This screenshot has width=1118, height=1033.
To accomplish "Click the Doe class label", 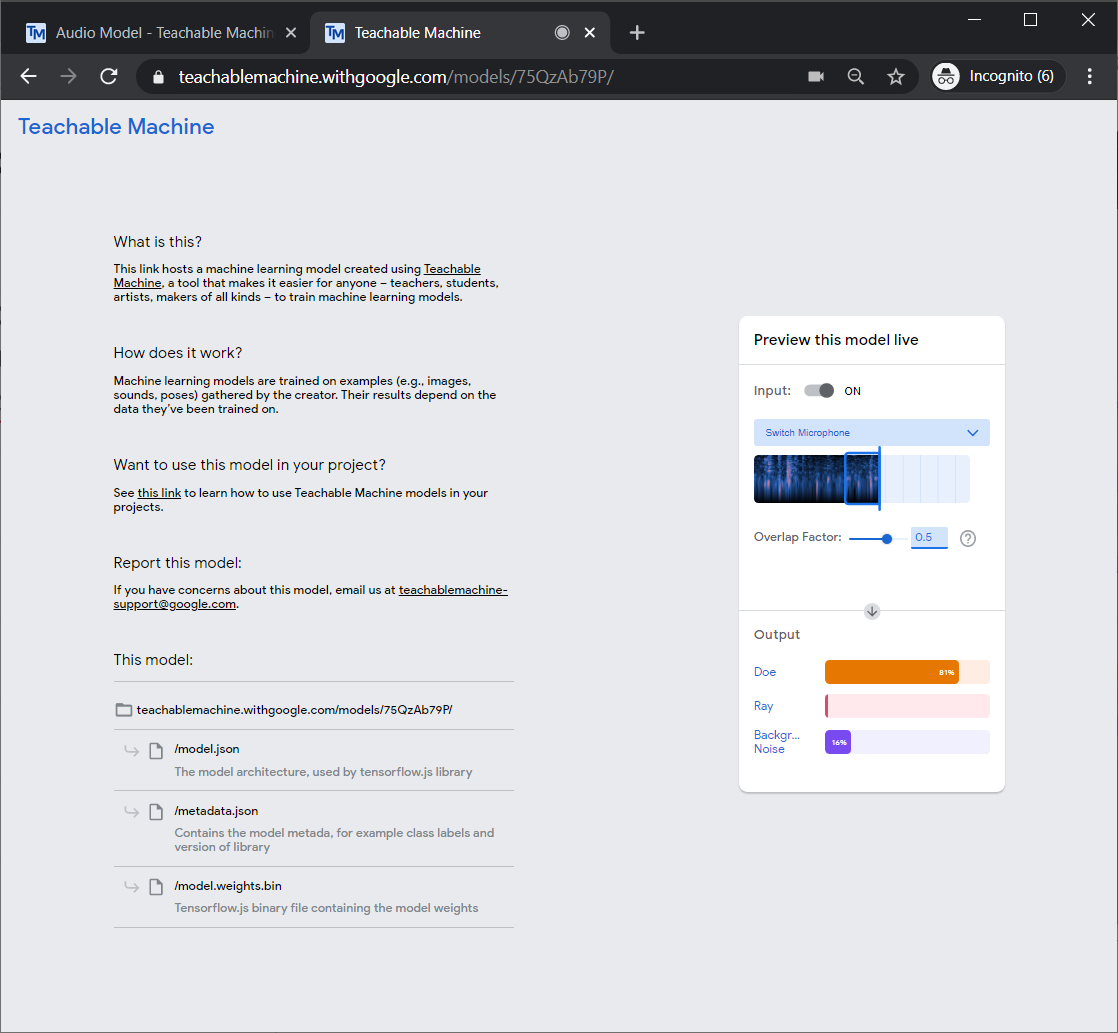I will click(x=764, y=672).
